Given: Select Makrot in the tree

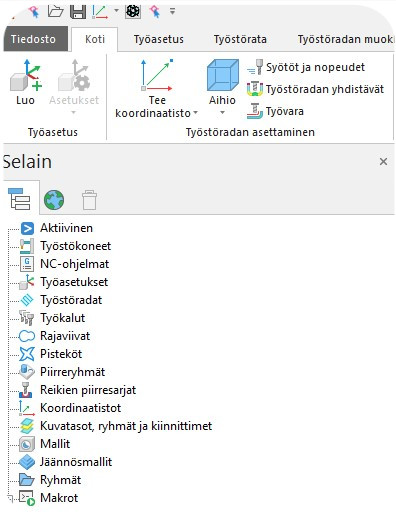Looking at the screenshot, I should tap(59, 498).
